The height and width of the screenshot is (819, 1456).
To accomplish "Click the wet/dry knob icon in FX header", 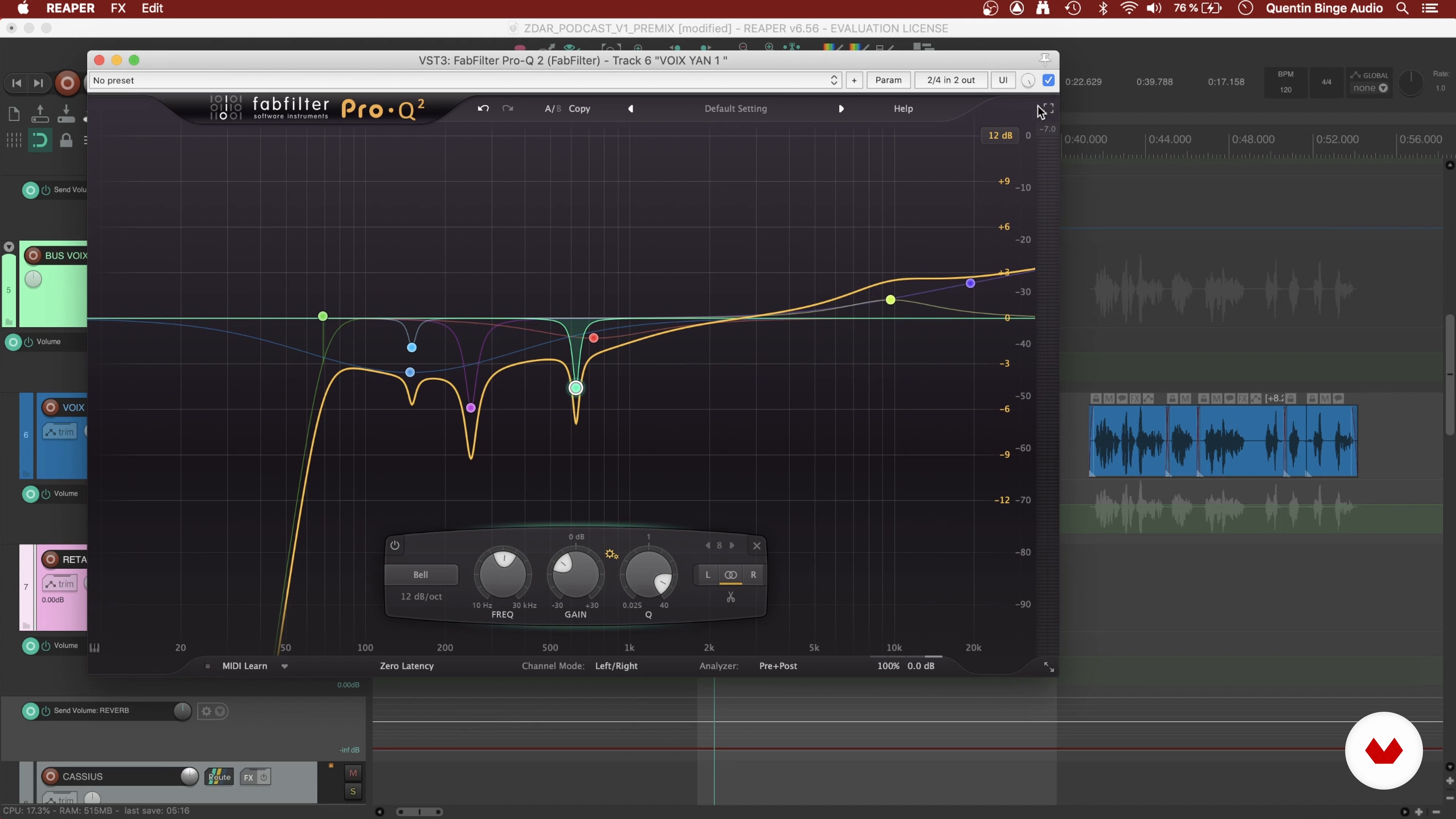I will pos(1028,81).
